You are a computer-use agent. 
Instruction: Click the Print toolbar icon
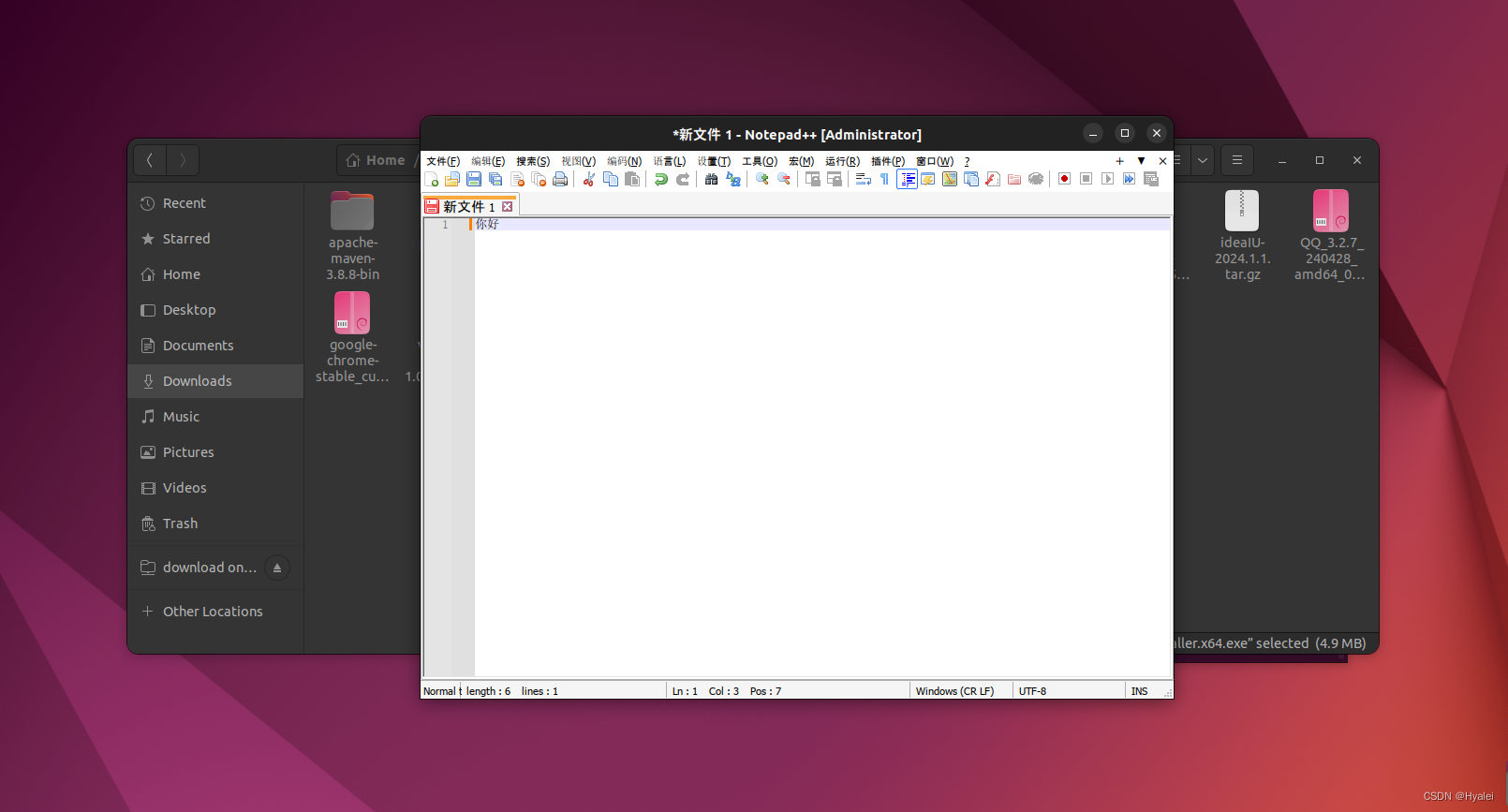560,179
